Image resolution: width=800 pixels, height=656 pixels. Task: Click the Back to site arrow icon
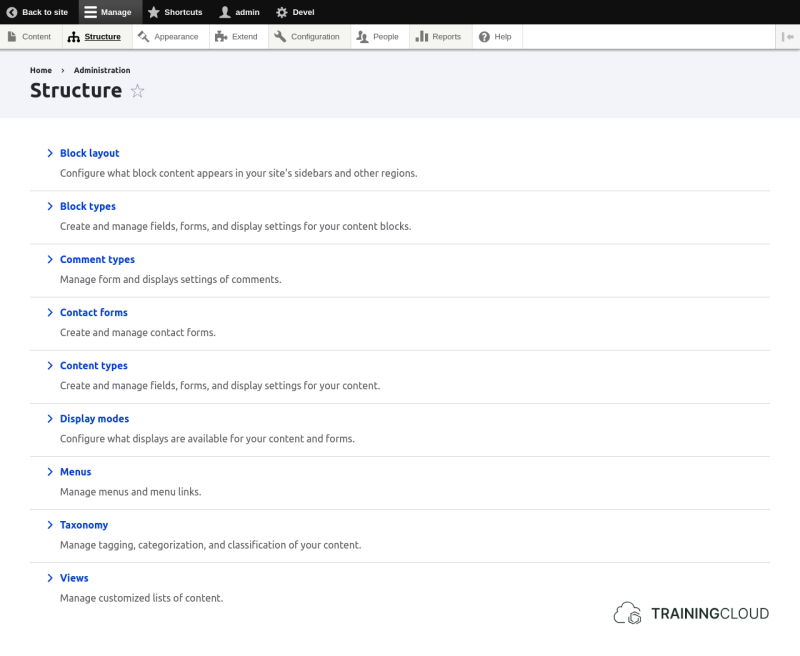click(x=12, y=12)
